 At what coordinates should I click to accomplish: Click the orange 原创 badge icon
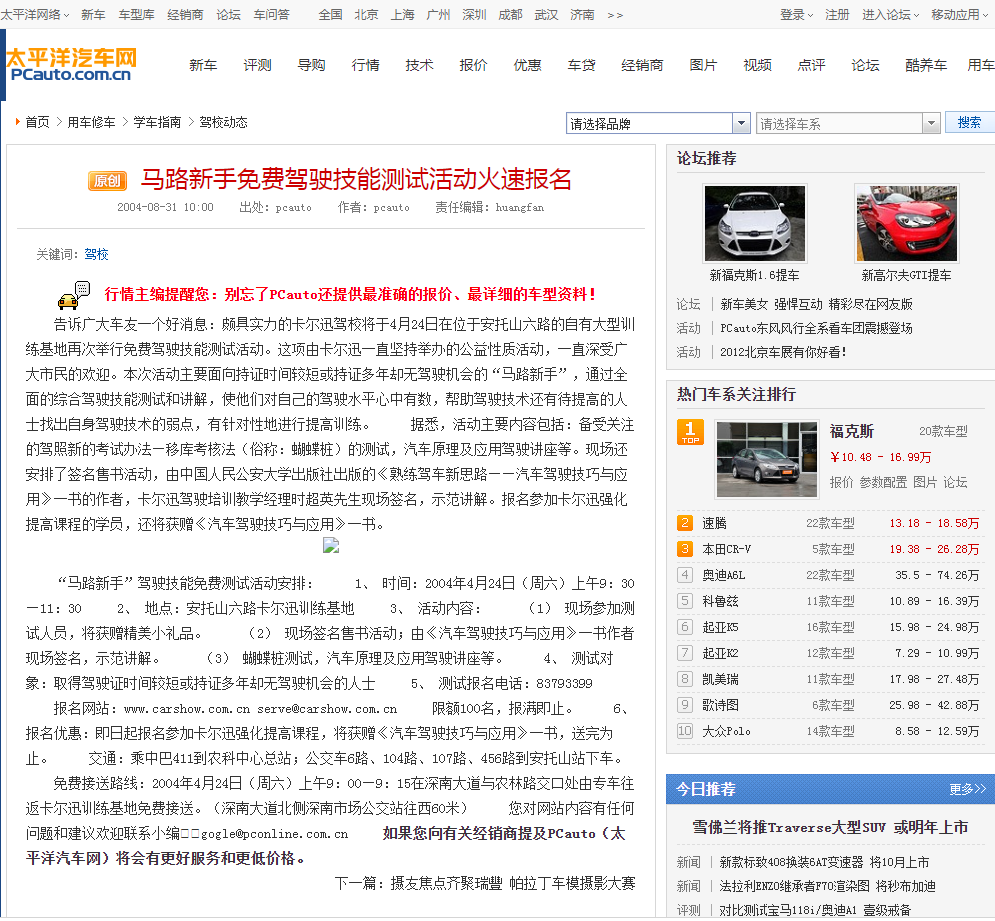[x=107, y=181]
